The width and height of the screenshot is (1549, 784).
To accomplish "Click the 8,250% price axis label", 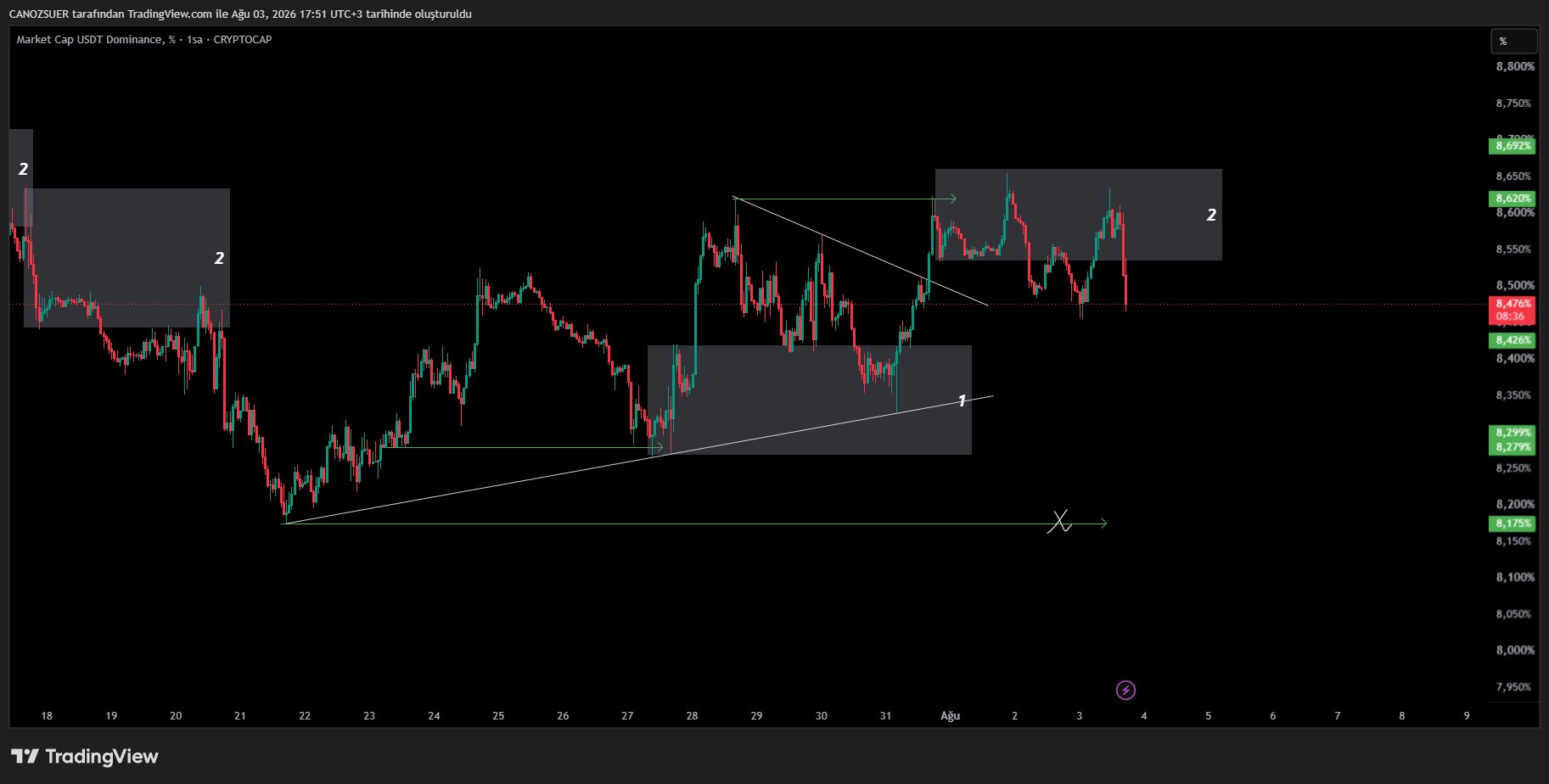I will (x=1515, y=468).
